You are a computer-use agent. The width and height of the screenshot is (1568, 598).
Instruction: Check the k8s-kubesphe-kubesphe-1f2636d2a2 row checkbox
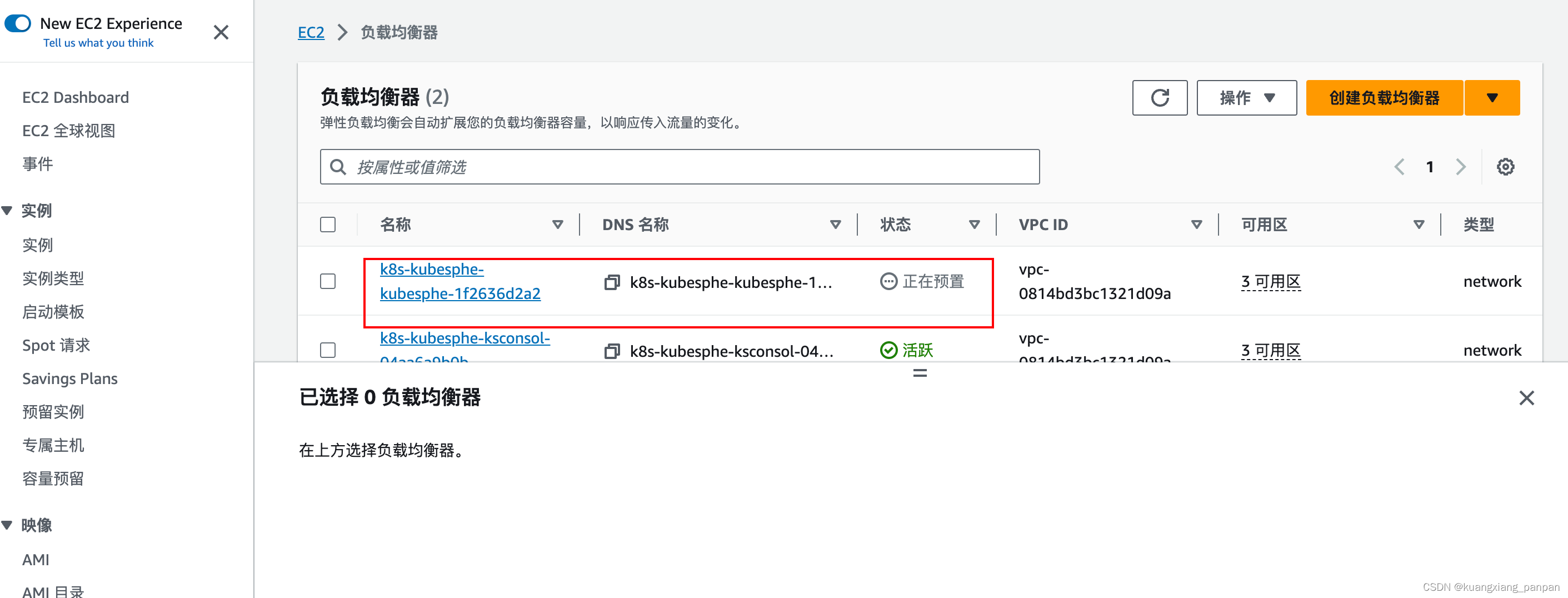pos(328,281)
